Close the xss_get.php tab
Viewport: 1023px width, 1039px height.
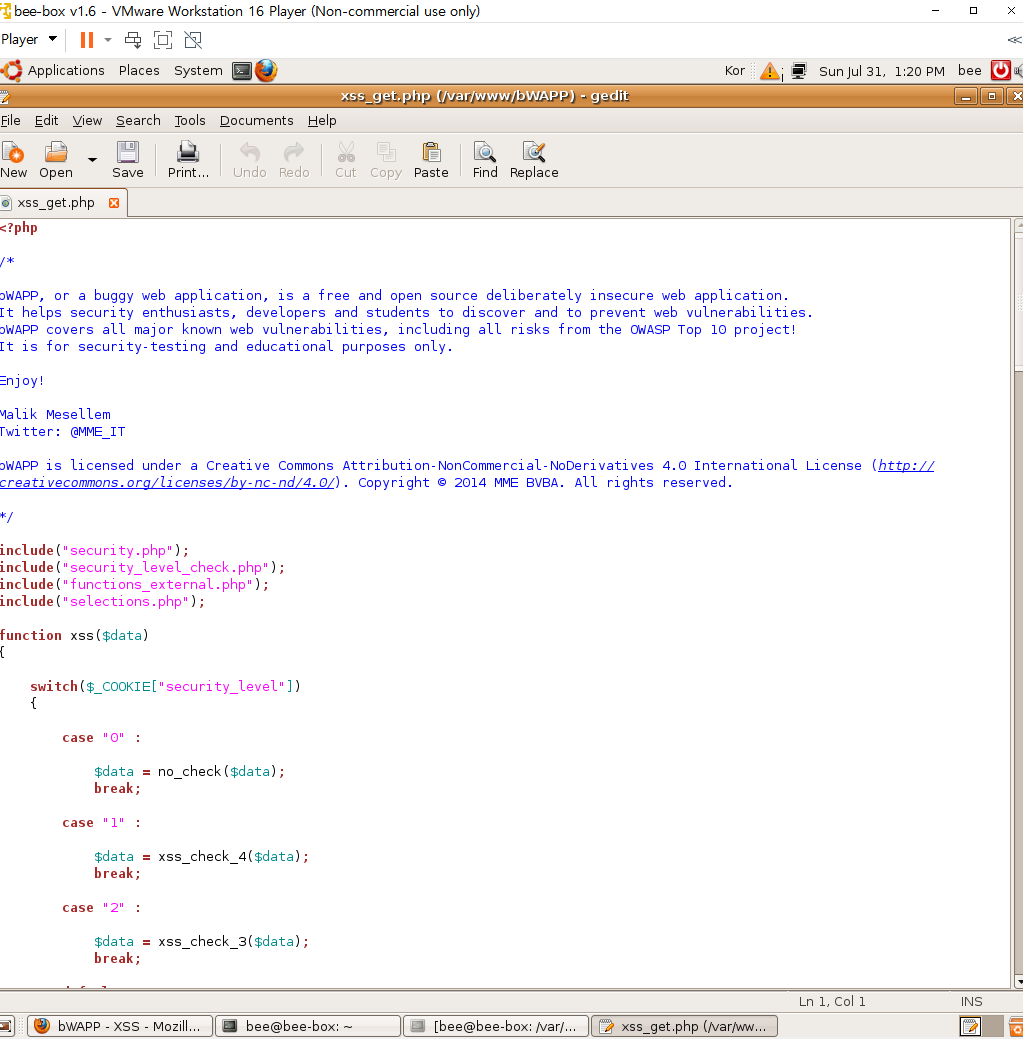[x=114, y=203]
